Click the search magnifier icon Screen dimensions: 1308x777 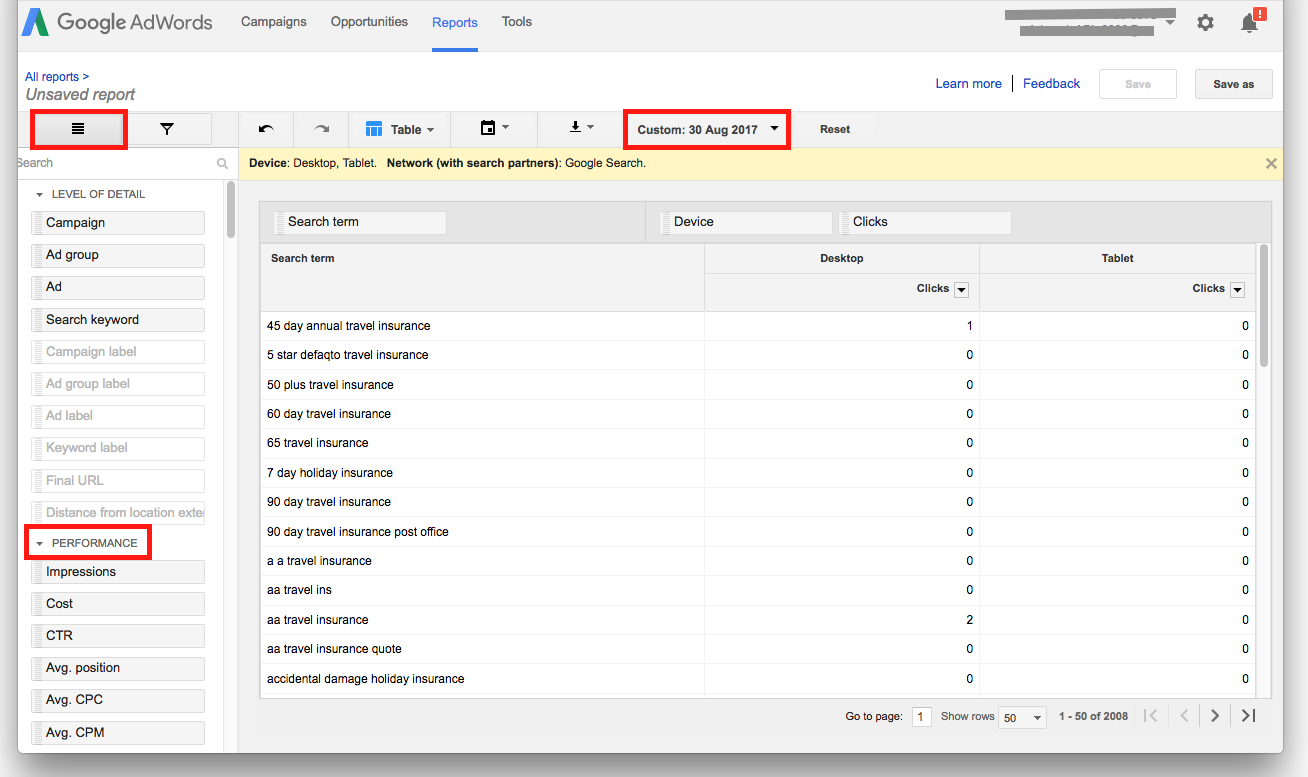pyautogui.click(x=222, y=163)
